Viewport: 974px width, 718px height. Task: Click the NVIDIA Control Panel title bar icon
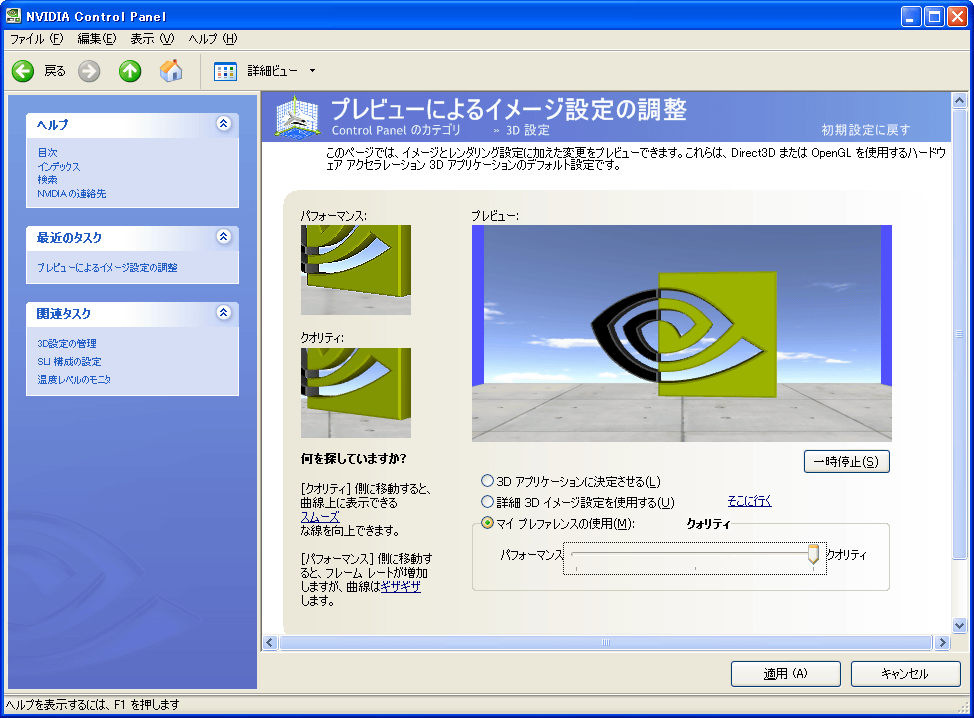point(13,16)
